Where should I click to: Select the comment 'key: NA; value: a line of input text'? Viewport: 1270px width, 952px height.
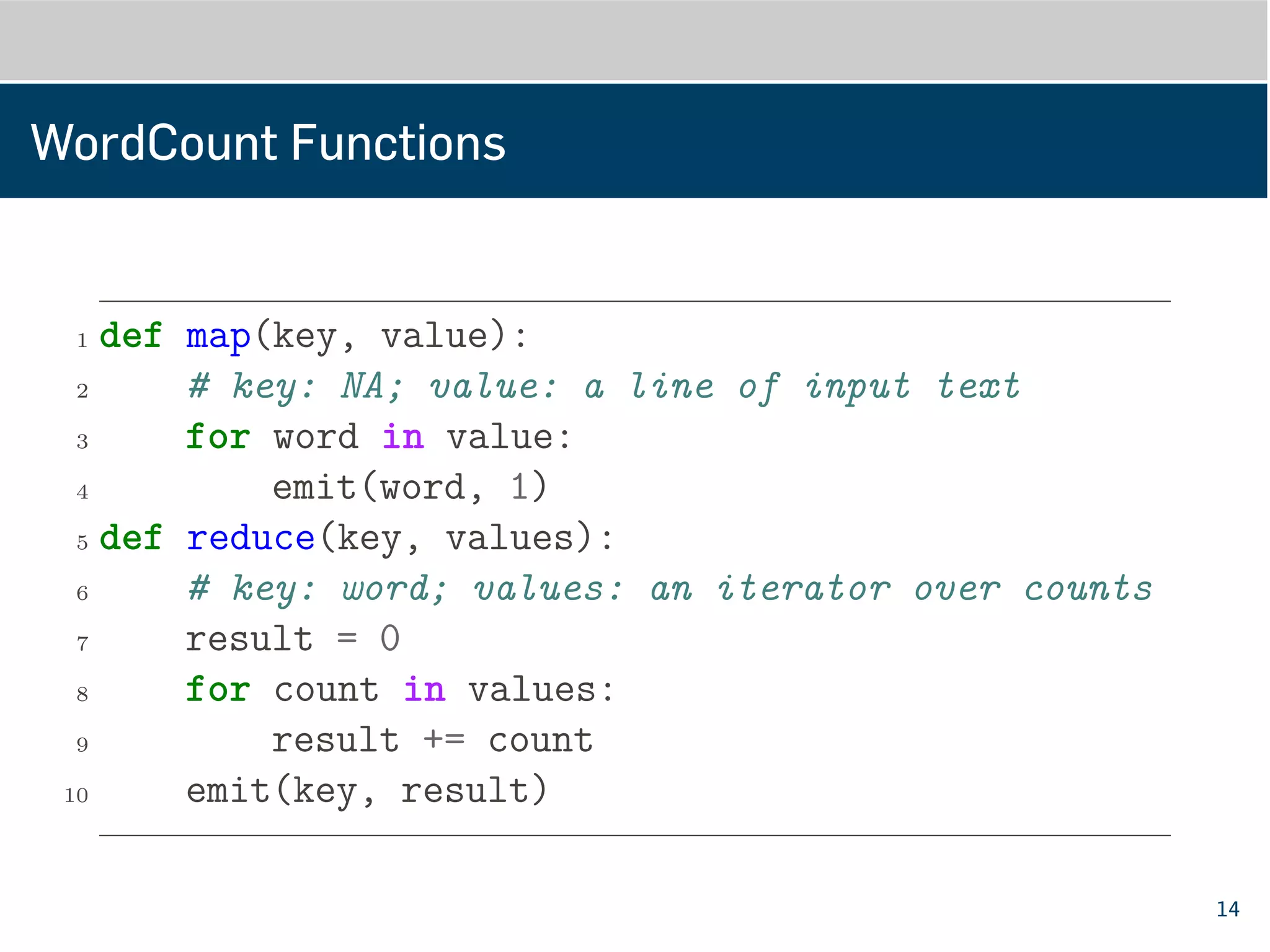[626, 387]
